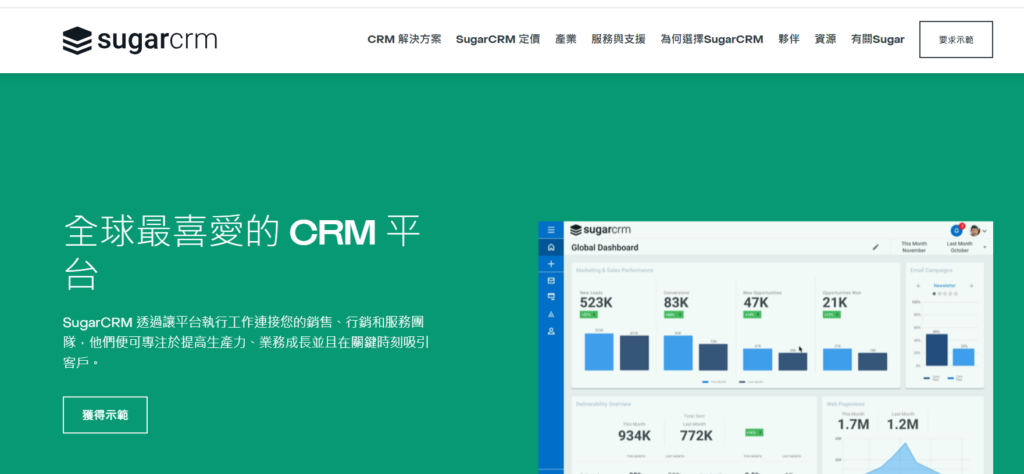Click the 934K This Month value
The height and width of the screenshot is (474, 1024).
(x=634, y=435)
